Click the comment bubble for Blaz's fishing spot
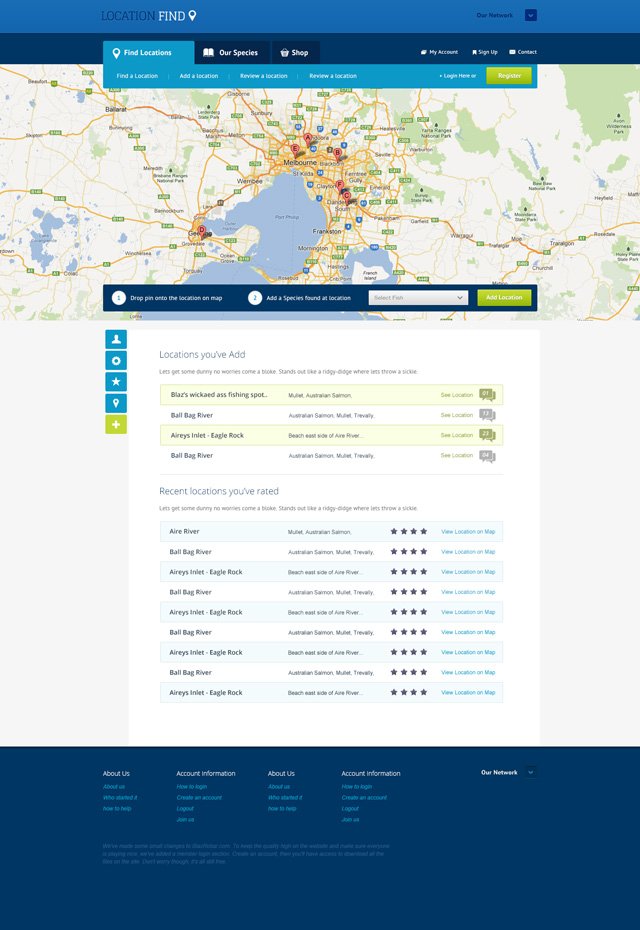Viewport: 640px width, 930px height. (487, 395)
